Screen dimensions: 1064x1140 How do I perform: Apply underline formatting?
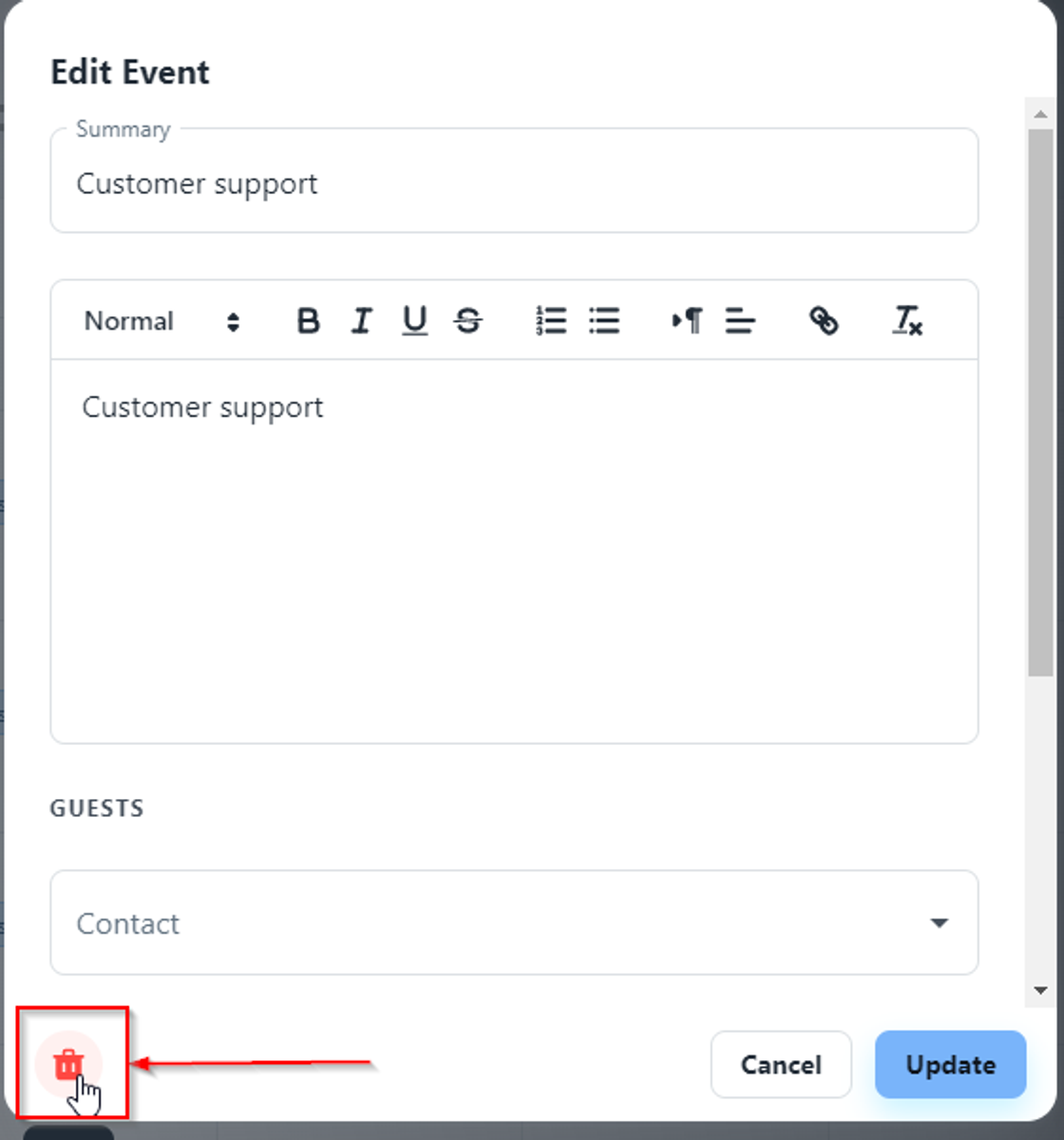pos(414,321)
